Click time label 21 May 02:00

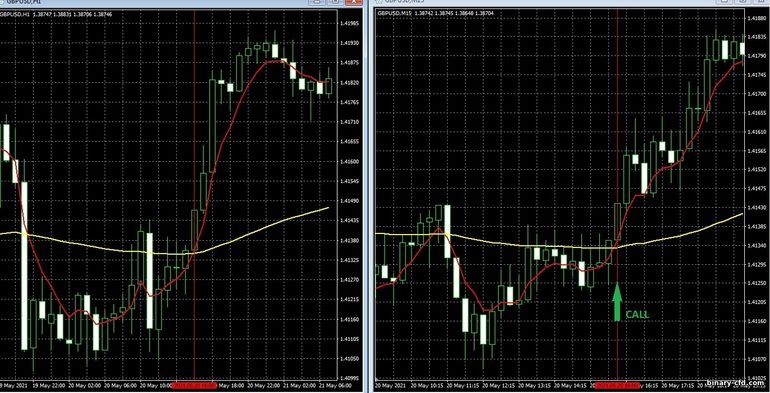tap(299, 386)
